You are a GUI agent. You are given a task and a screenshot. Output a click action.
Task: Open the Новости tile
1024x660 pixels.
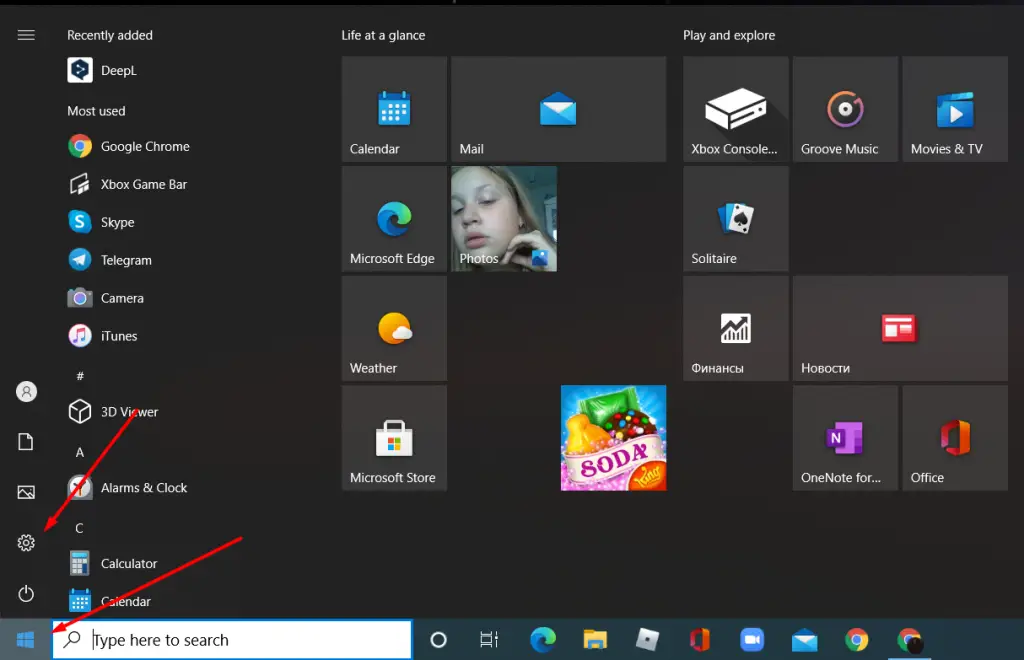pos(901,328)
